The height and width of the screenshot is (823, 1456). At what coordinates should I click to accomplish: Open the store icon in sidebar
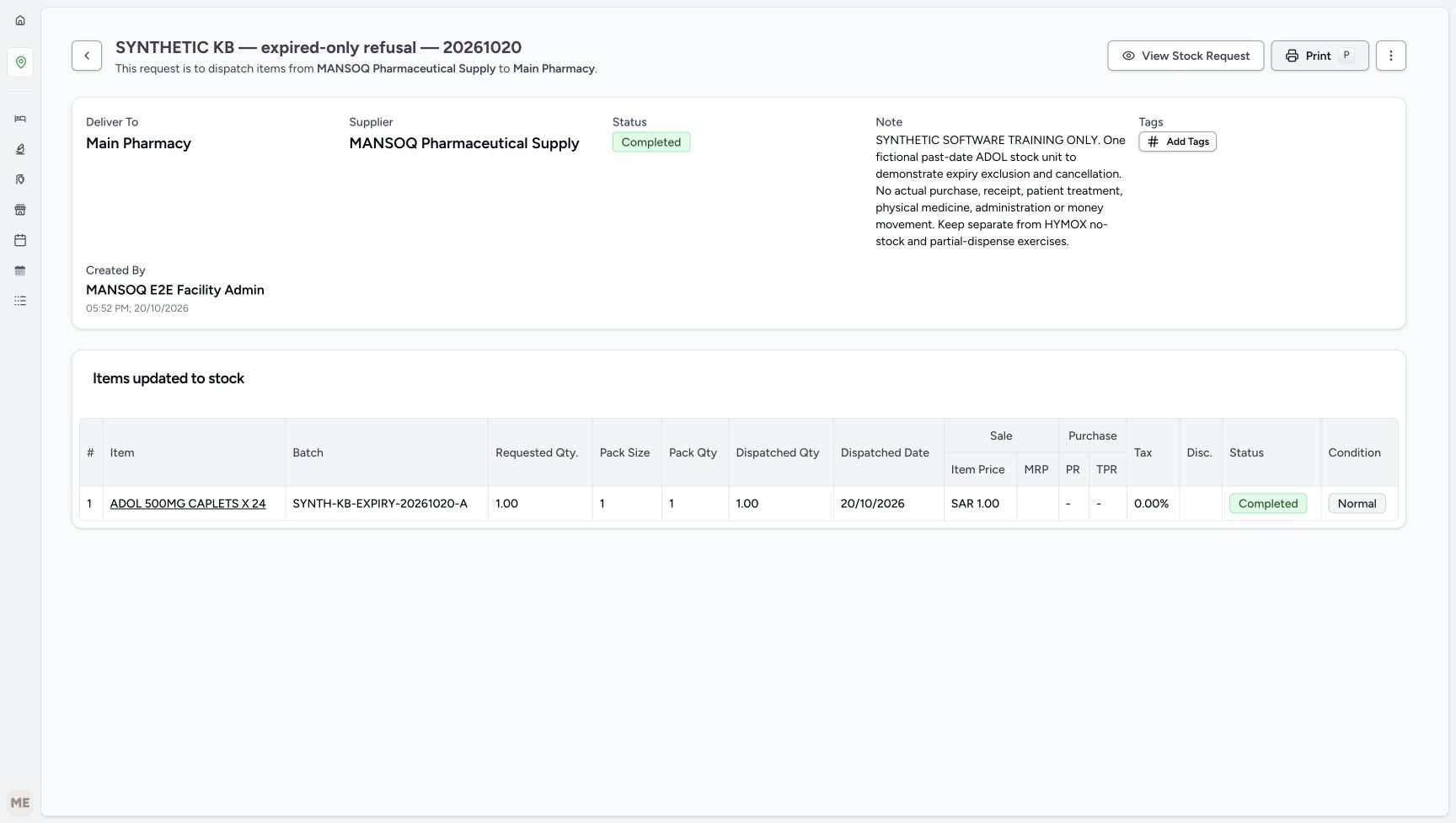click(x=20, y=210)
